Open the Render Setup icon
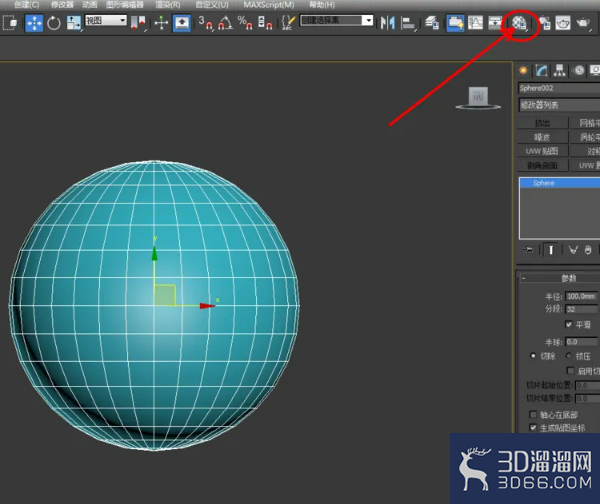The height and width of the screenshot is (504, 600). 544,23
